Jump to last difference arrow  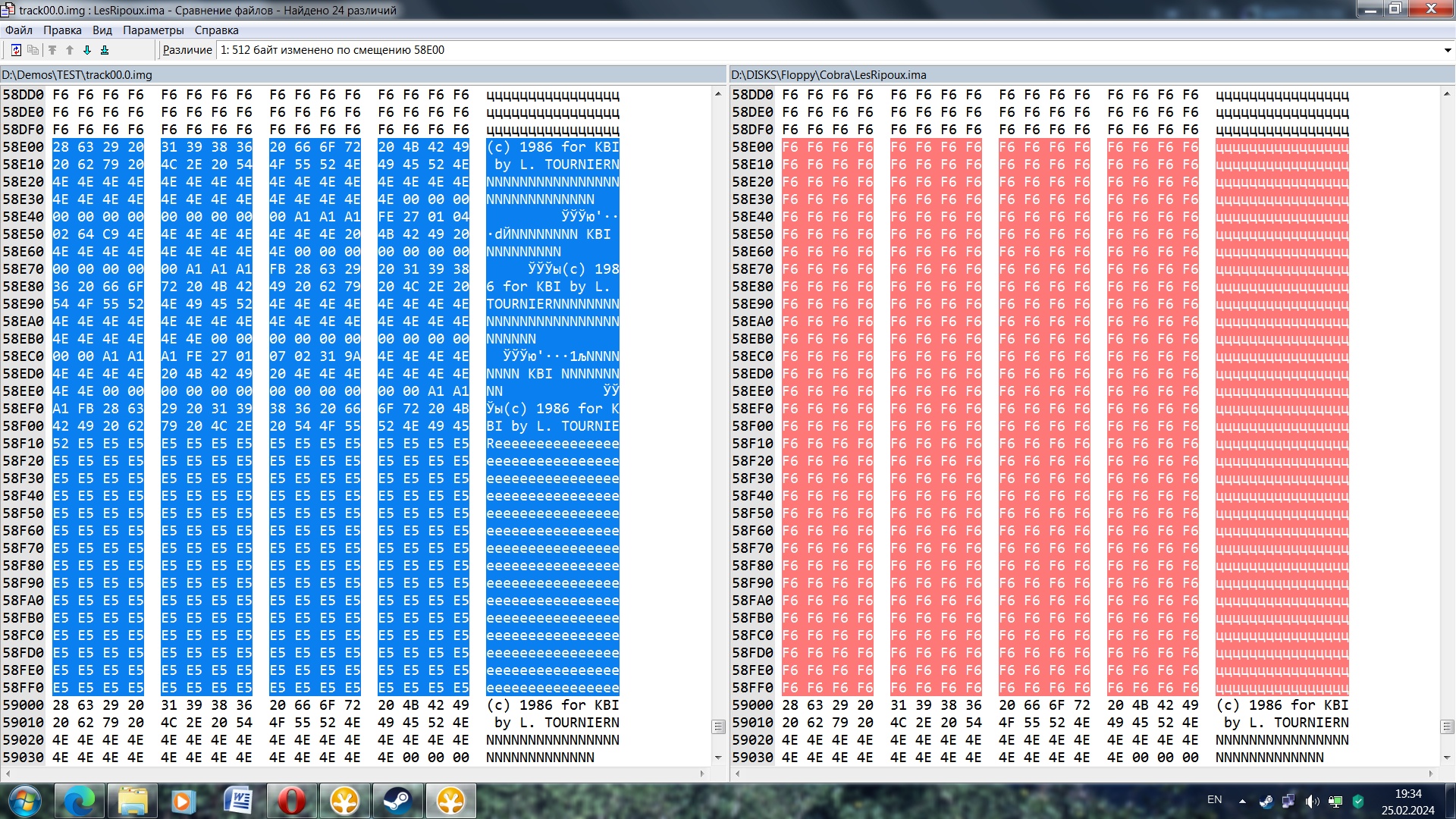tap(105, 50)
